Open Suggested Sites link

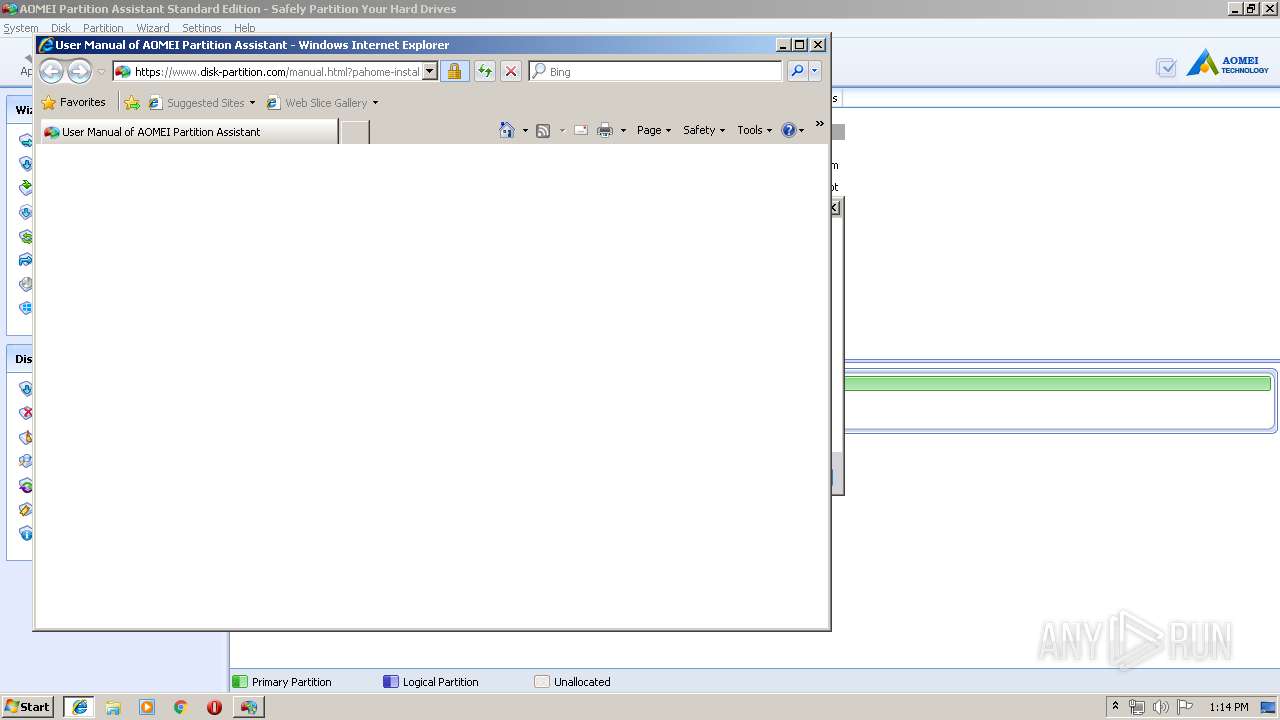point(202,103)
